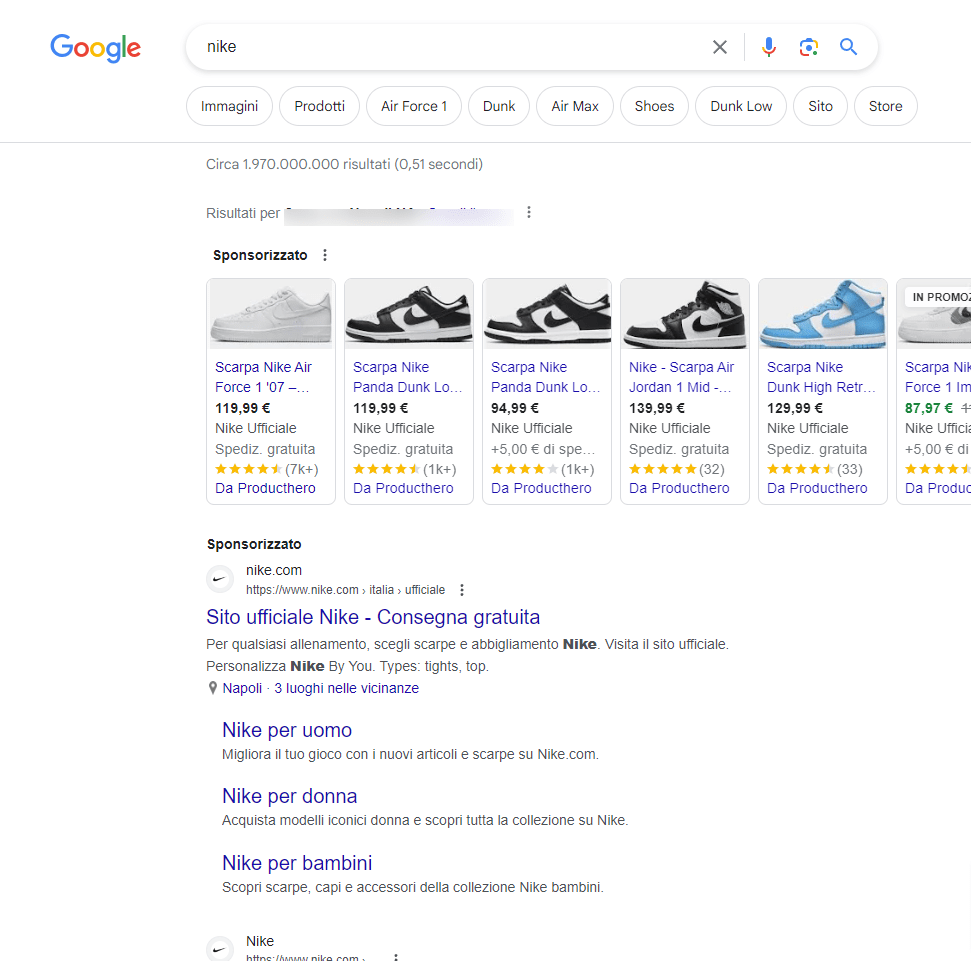The height and width of the screenshot is (970, 971).
Task: Click the map pin icon before Napoli
Action: [212, 688]
